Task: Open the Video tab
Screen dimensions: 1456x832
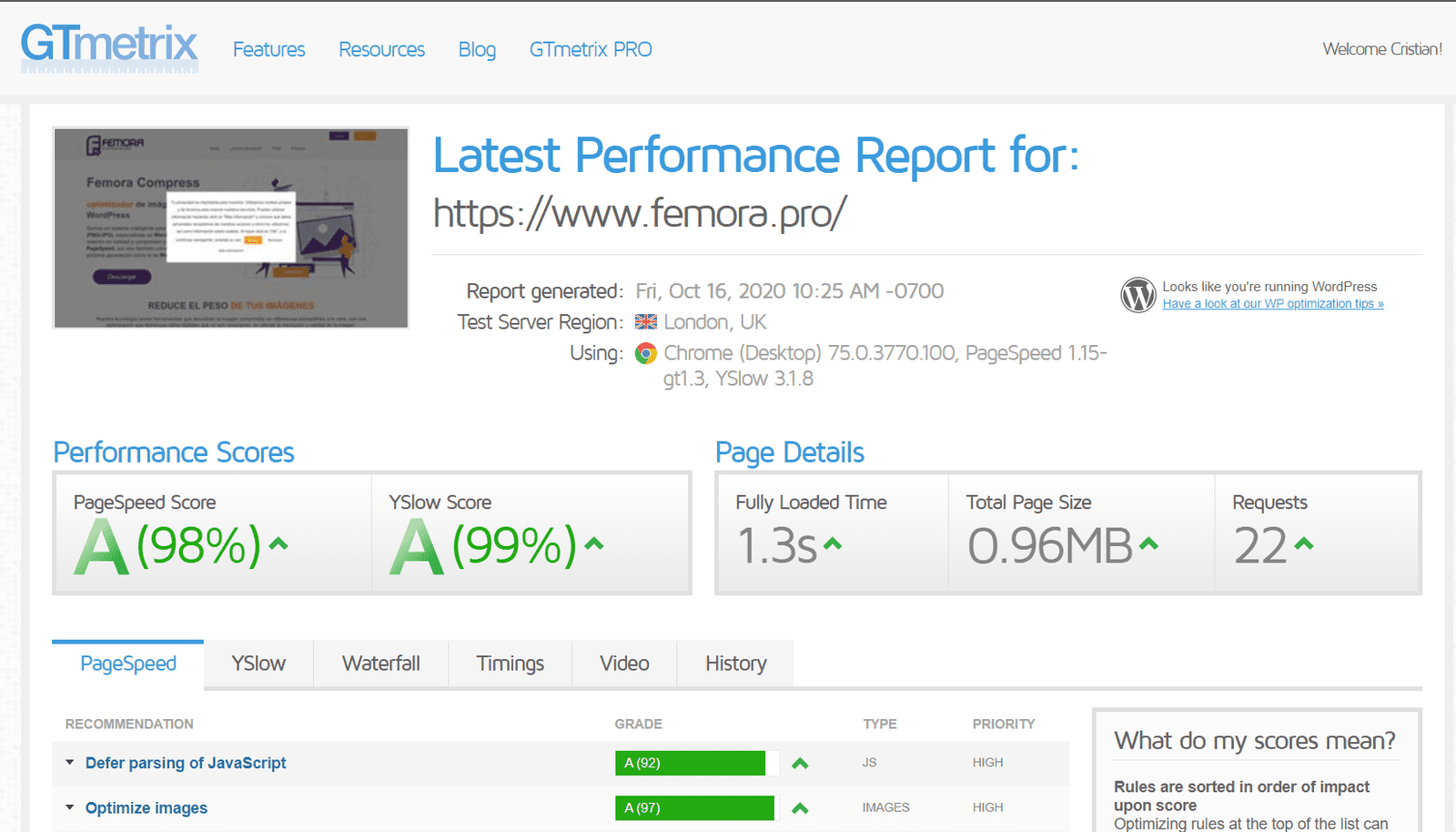Action: coord(624,664)
